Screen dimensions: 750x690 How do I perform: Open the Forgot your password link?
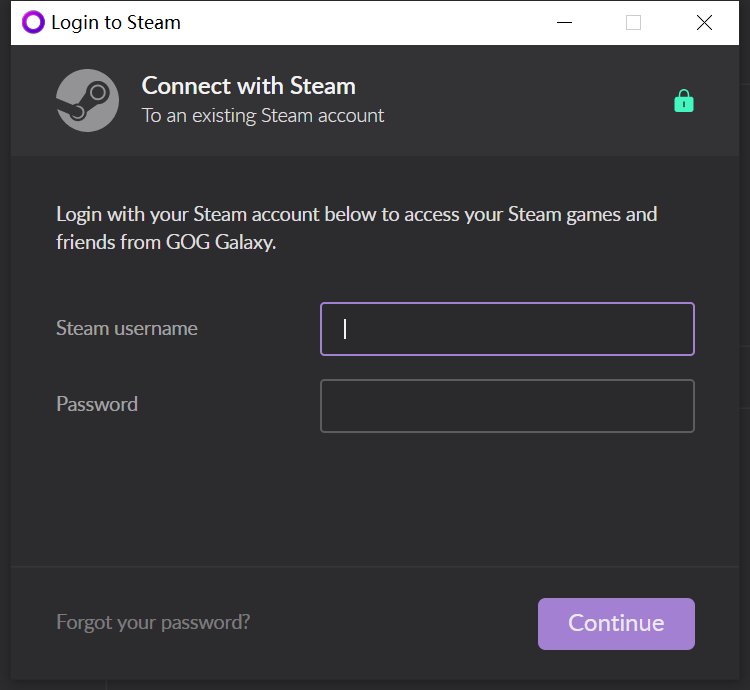coord(153,622)
